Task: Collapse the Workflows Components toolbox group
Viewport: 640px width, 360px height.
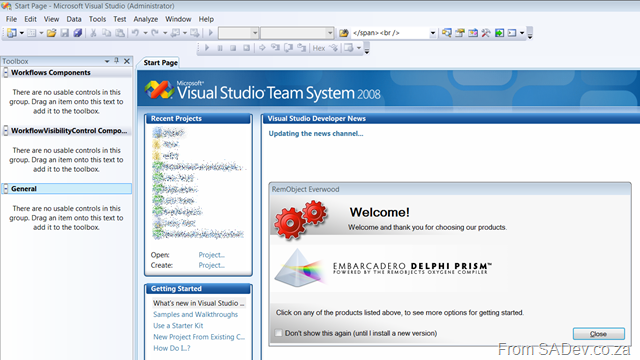Action: point(6,73)
